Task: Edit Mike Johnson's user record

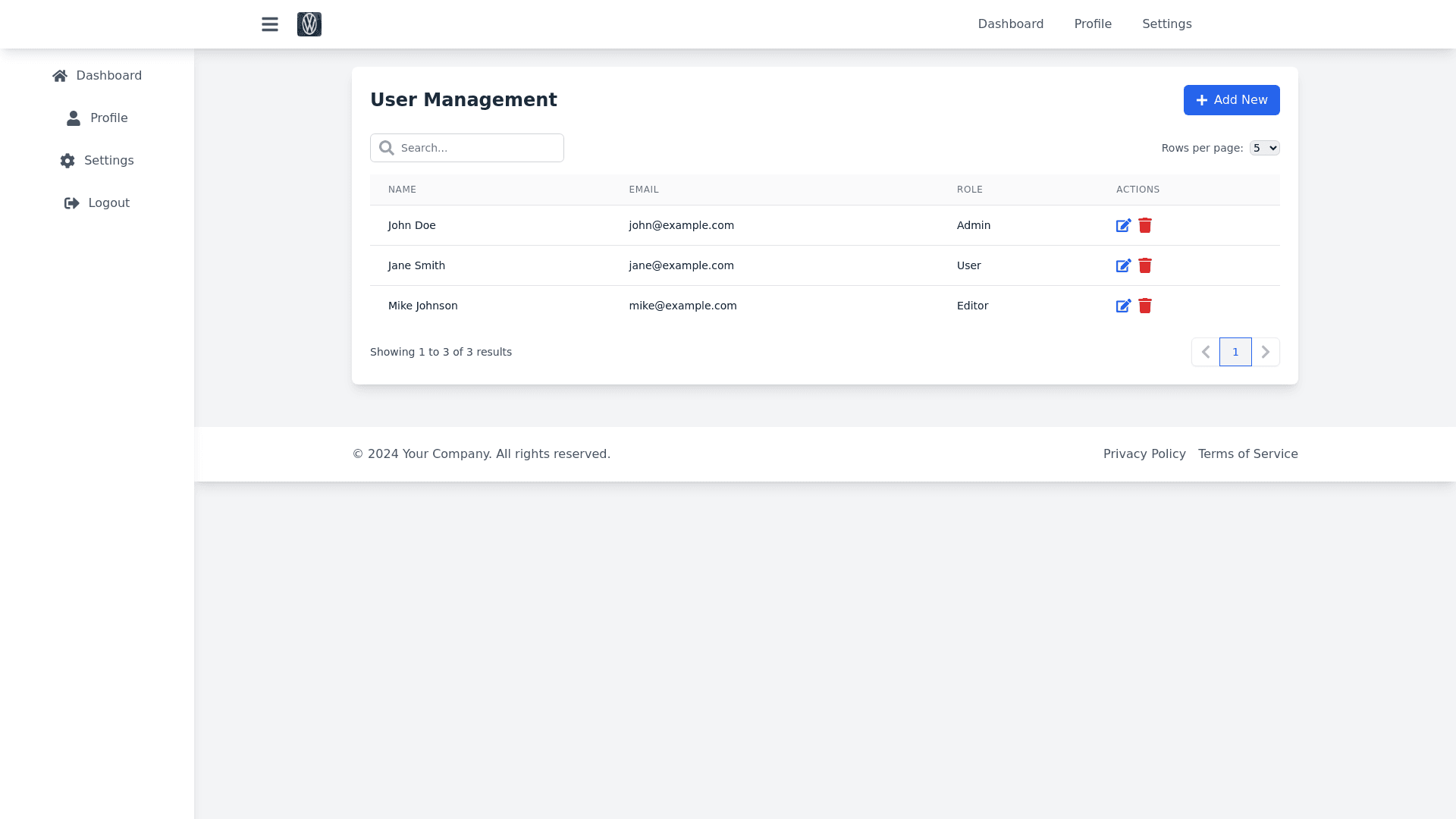Action: (1123, 306)
